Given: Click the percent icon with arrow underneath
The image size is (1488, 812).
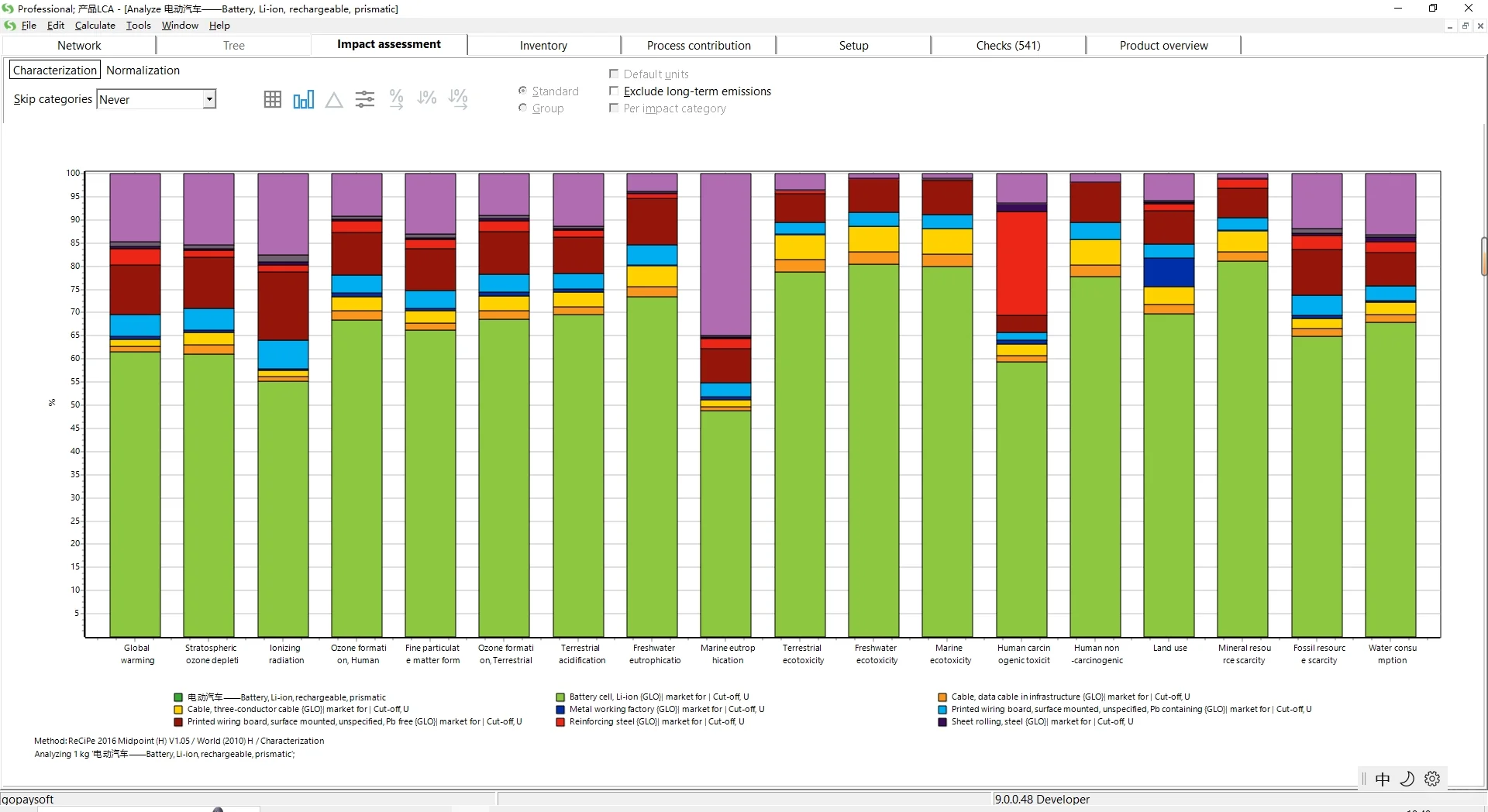Looking at the screenshot, I should [458, 98].
